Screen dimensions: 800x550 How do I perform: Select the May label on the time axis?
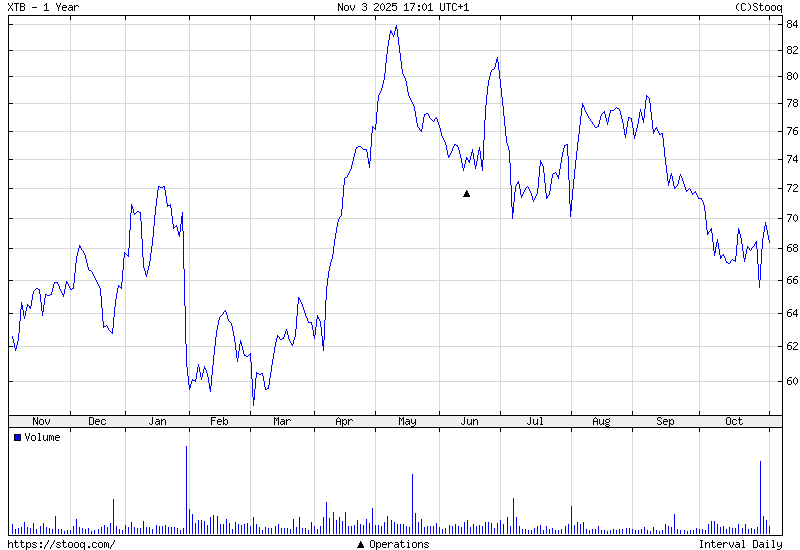coord(407,421)
